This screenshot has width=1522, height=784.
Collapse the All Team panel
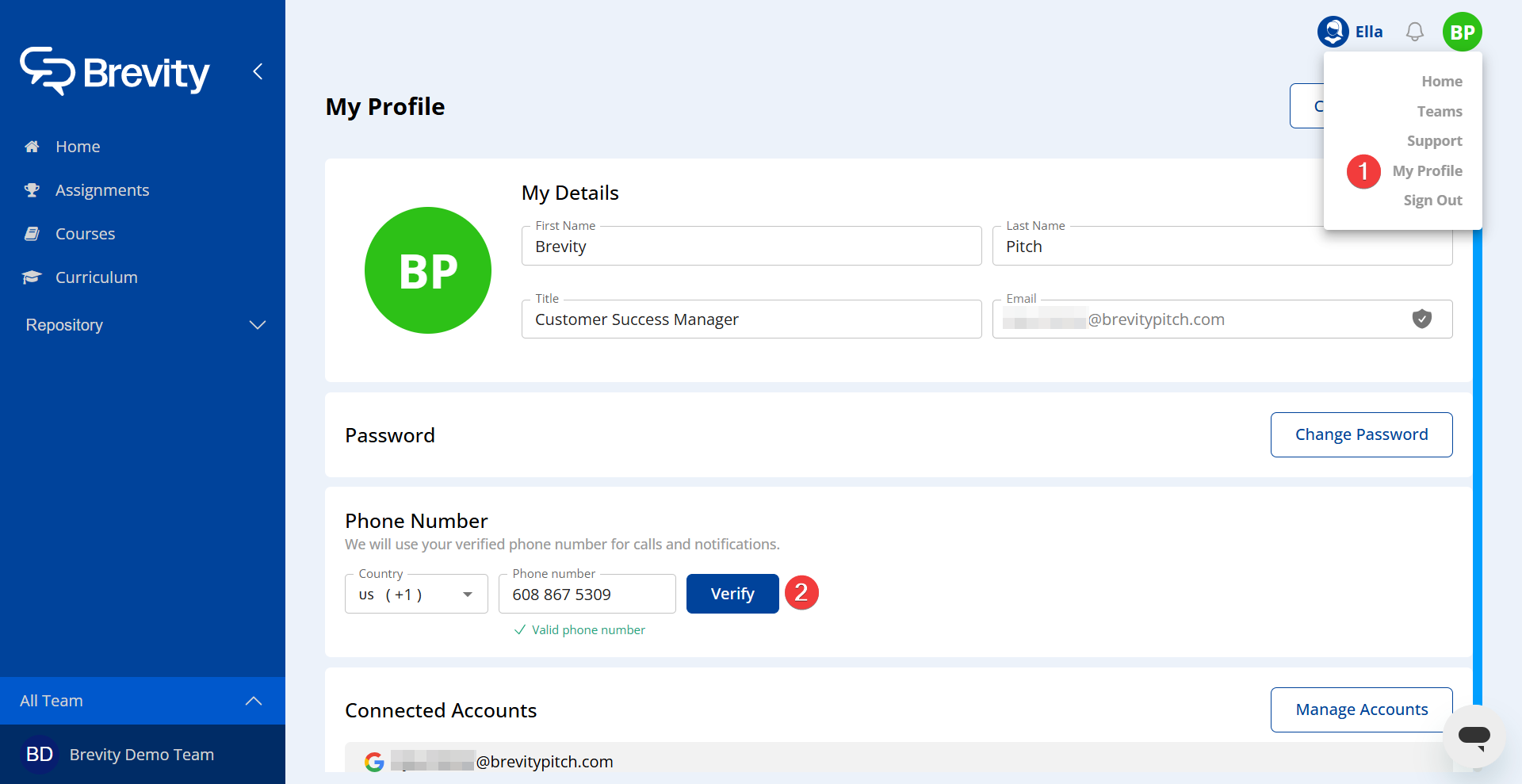(x=143, y=701)
